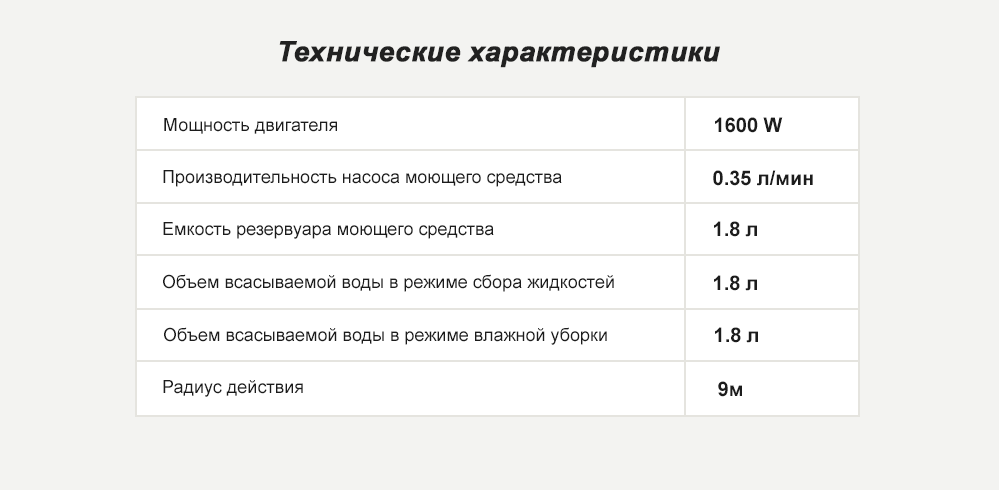
Task: Select the word "Производительность" in the table
Action: click(x=248, y=178)
